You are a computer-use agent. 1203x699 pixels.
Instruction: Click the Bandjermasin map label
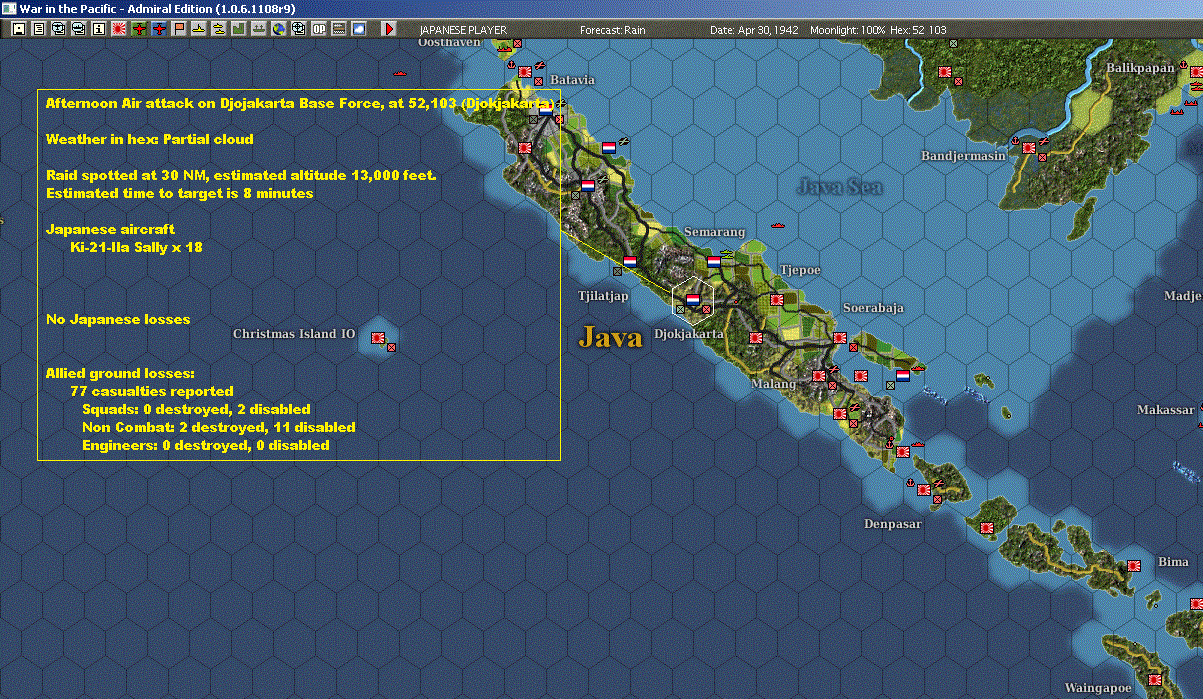coord(963,156)
